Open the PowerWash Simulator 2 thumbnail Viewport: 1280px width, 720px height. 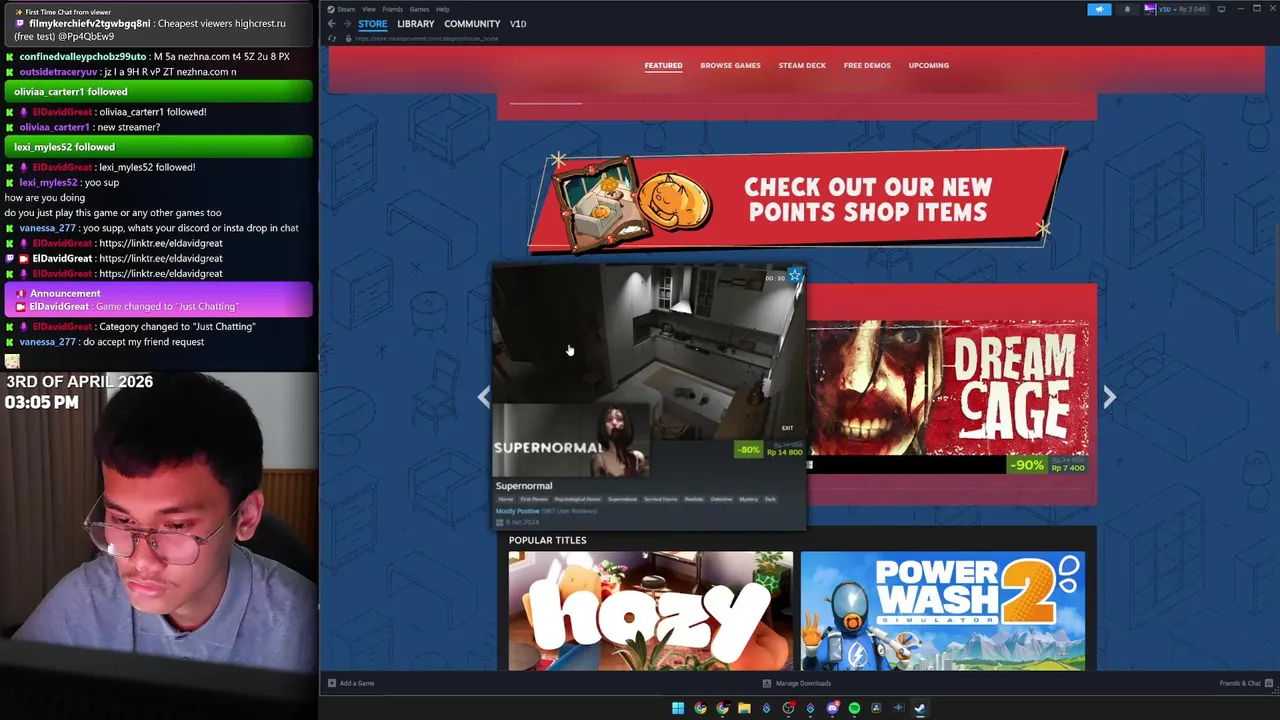pyautogui.click(x=942, y=610)
